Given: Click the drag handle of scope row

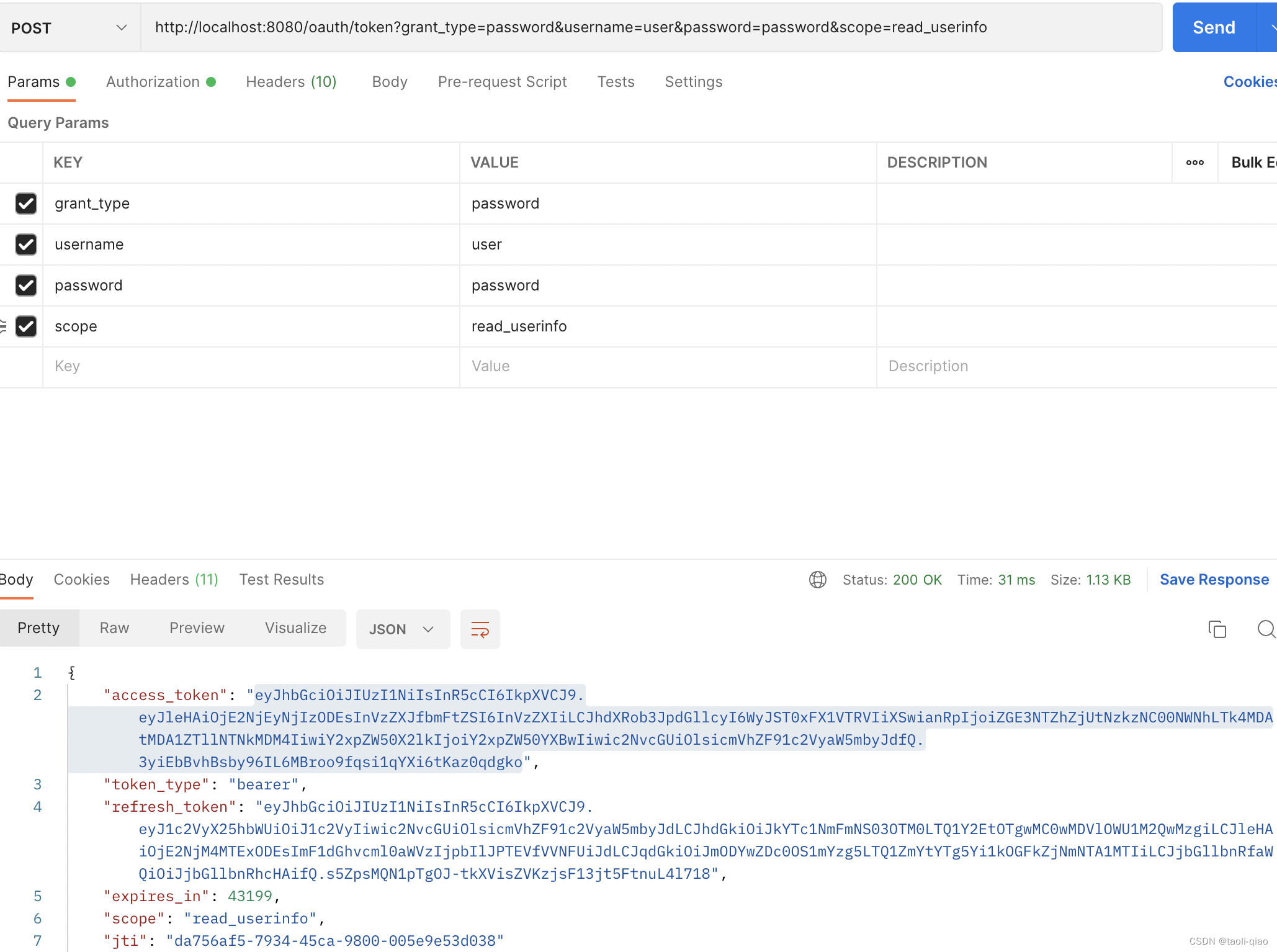Looking at the screenshot, I should (x=3, y=326).
